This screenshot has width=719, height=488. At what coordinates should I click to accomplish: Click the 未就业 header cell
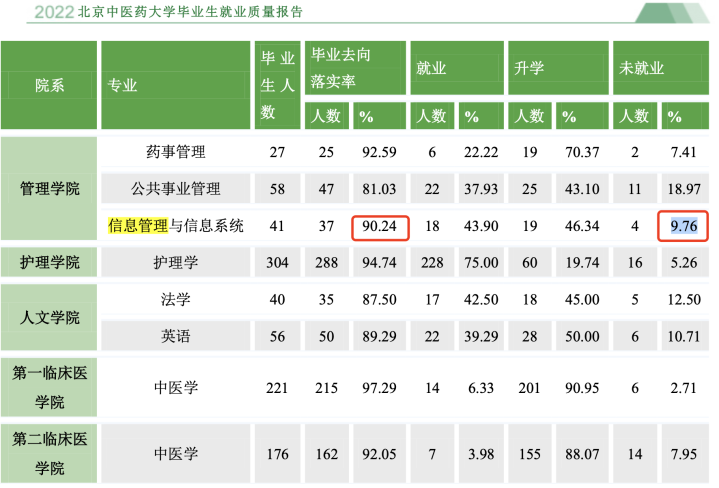pos(661,68)
